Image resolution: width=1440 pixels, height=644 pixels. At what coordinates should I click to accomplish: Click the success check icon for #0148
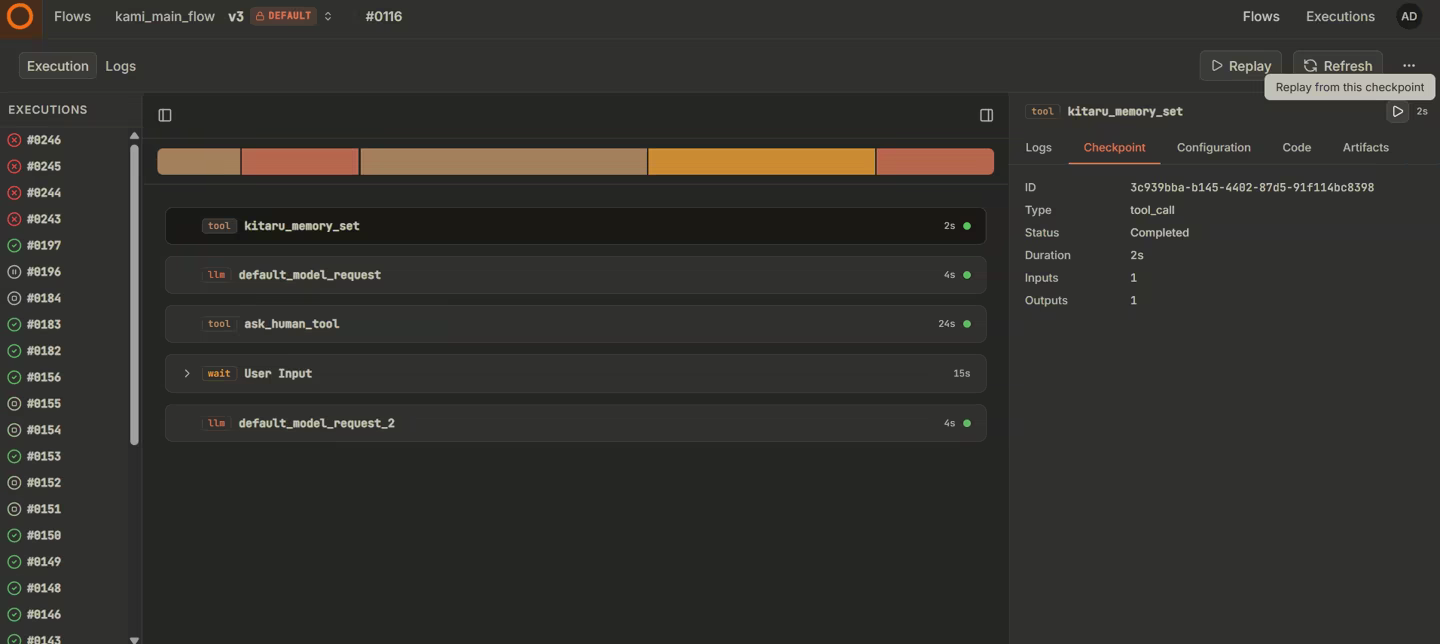point(14,588)
